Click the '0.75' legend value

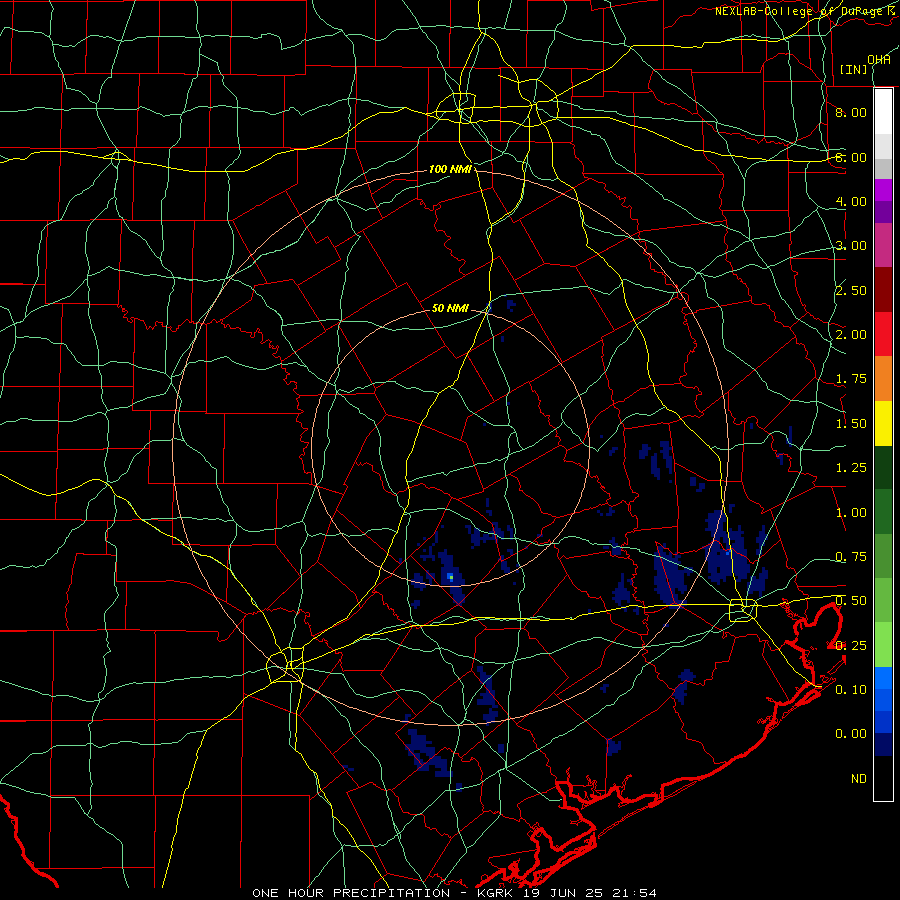click(x=851, y=557)
